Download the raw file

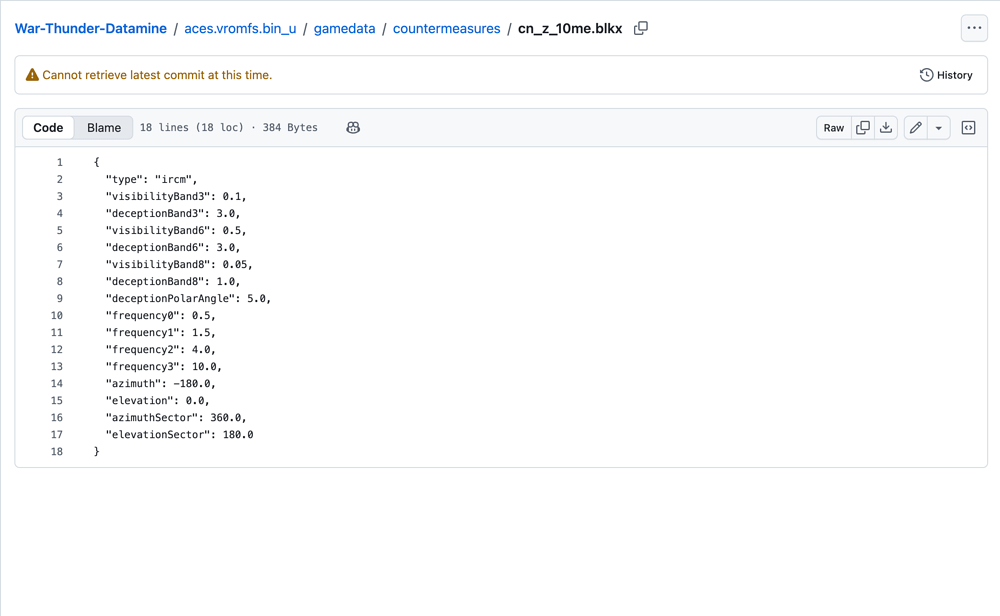point(886,128)
